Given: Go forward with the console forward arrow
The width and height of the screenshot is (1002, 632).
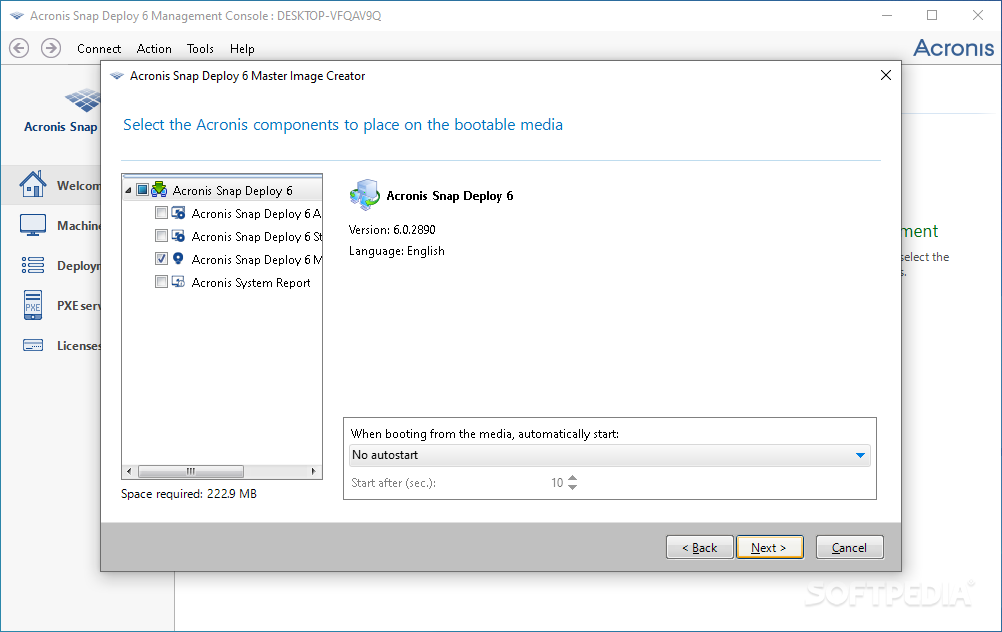Looking at the screenshot, I should (x=51, y=48).
